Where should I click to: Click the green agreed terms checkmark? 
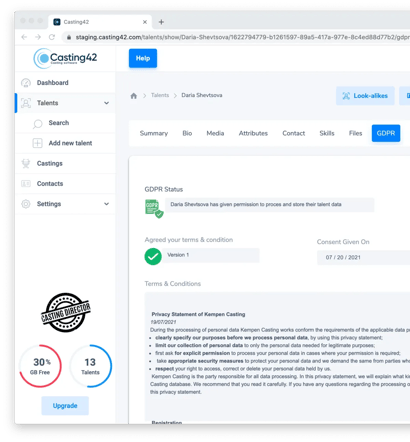point(153,257)
